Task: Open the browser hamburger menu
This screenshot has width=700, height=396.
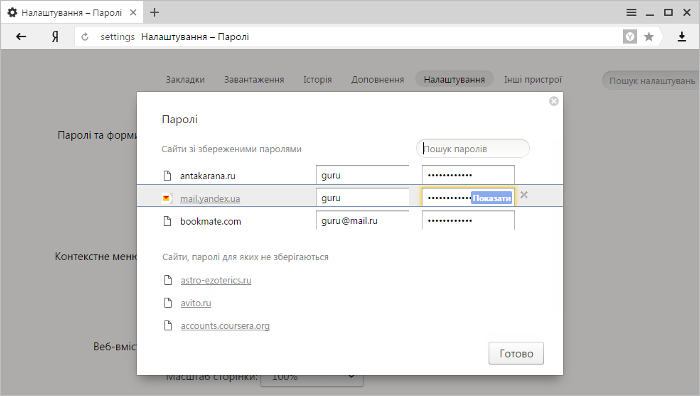Action: tap(631, 13)
